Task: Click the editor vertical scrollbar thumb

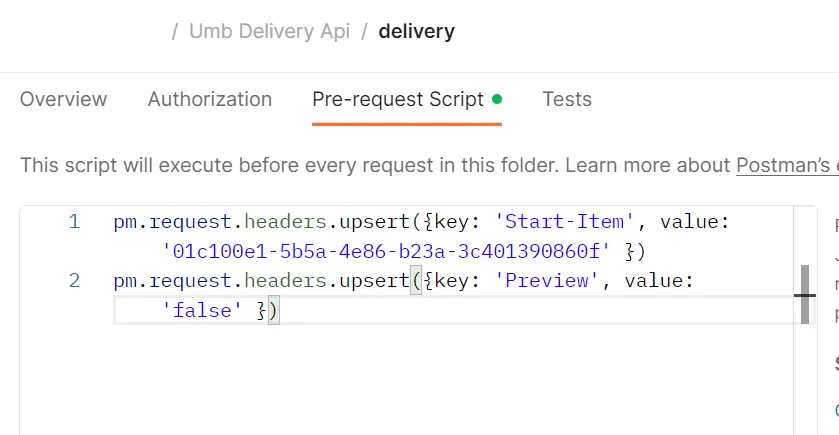Action: [805, 294]
